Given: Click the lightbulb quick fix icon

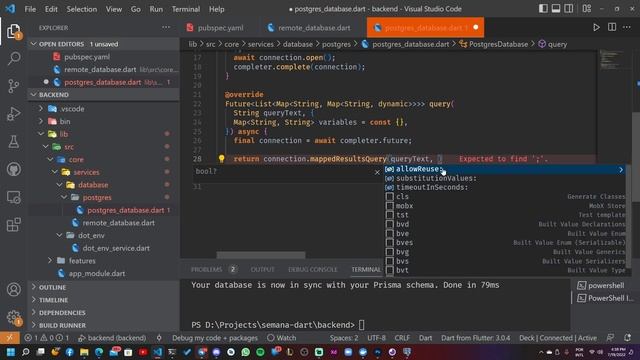Looking at the screenshot, I should point(221,158).
